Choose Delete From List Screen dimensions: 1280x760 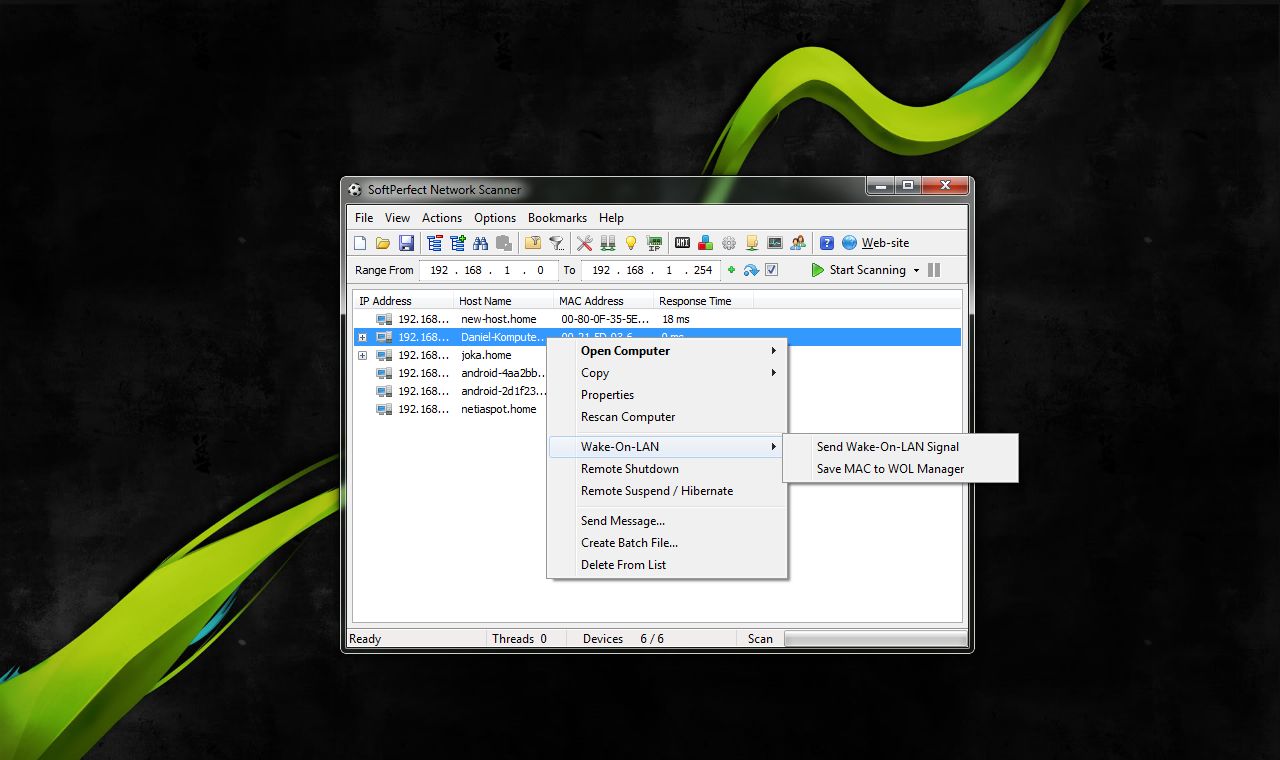click(x=667, y=565)
